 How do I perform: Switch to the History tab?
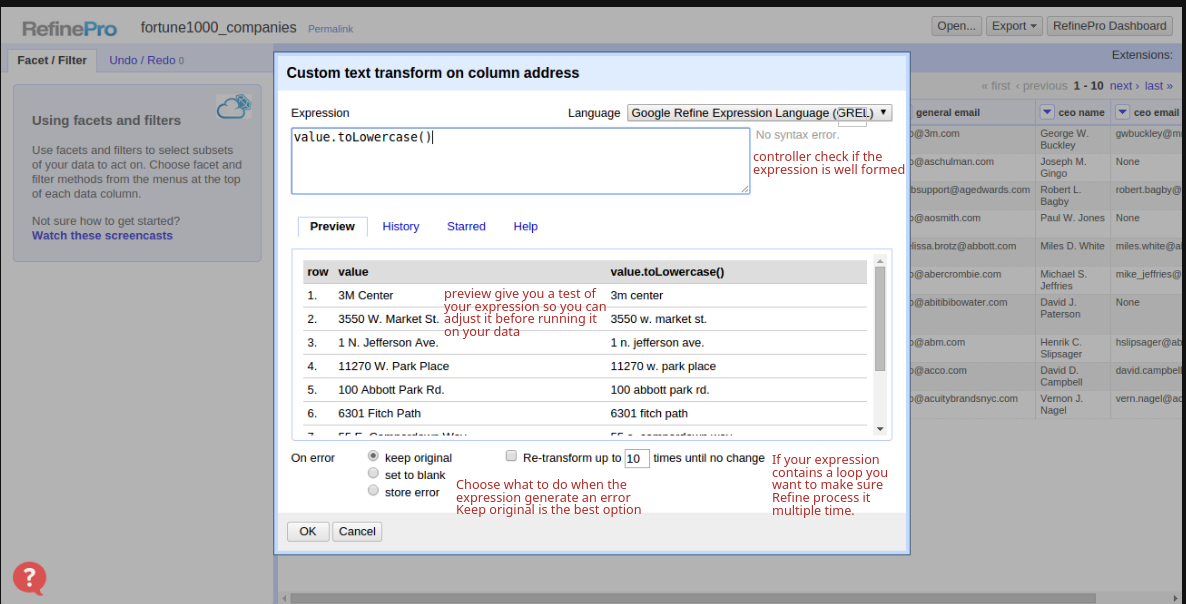[401, 227]
